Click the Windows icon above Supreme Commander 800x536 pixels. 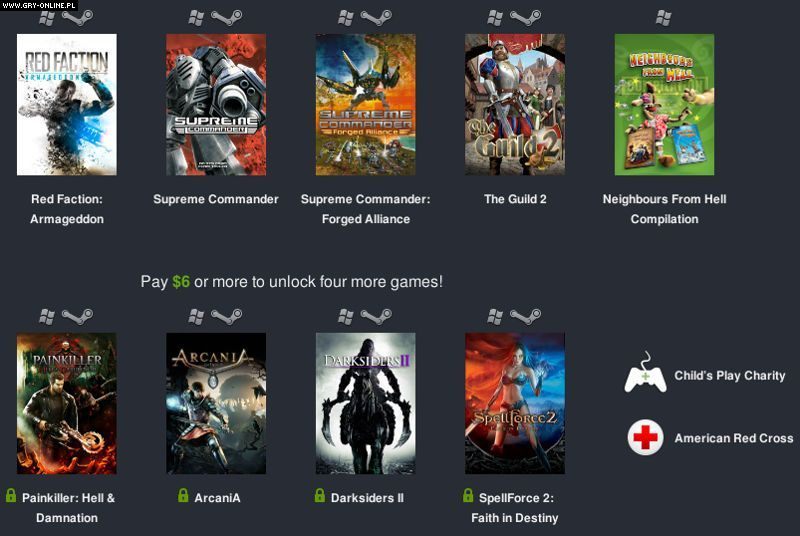point(196,18)
